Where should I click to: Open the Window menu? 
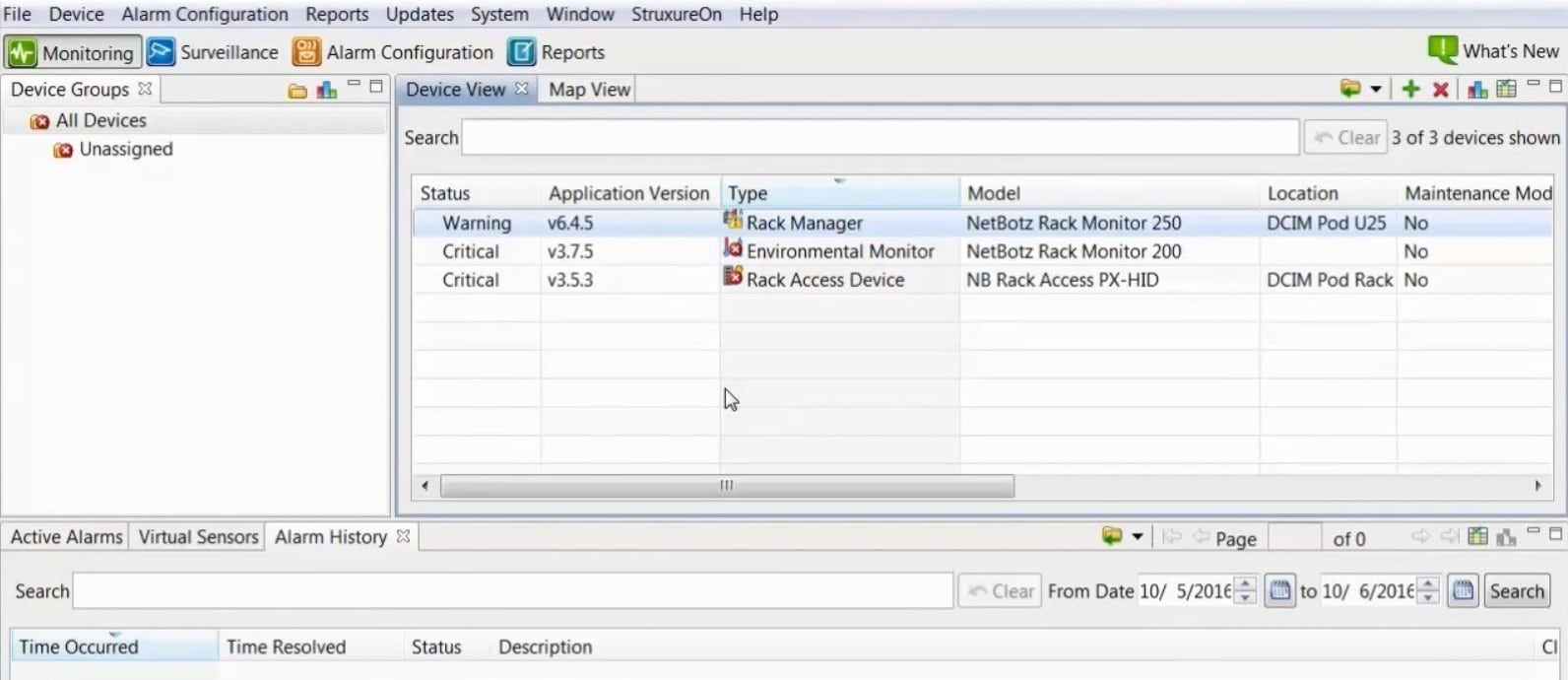tap(580, 14)
